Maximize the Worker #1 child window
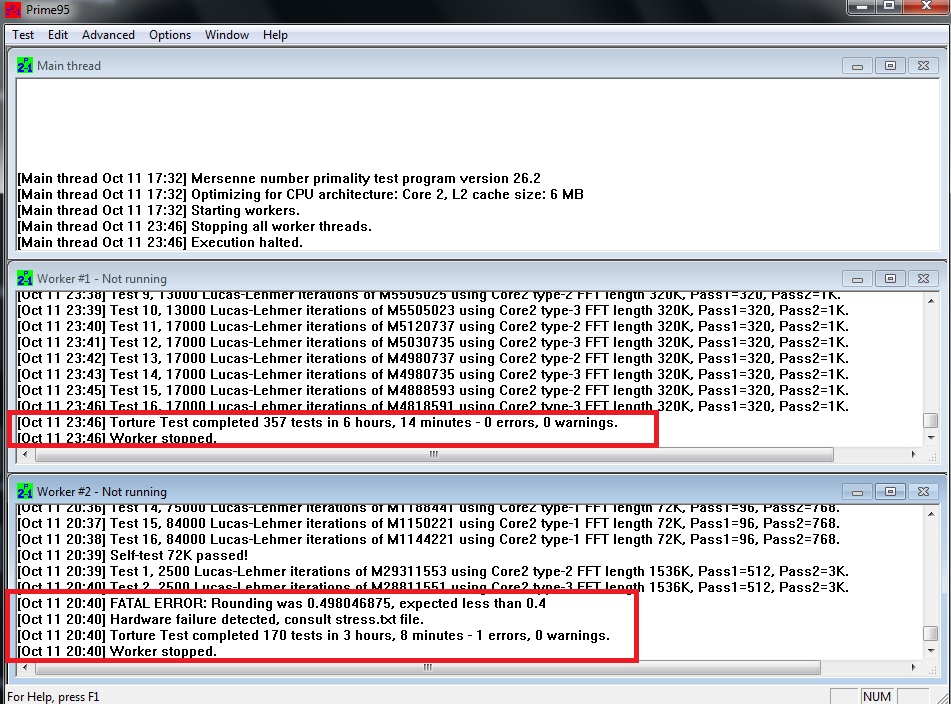 tap(890, 278)
